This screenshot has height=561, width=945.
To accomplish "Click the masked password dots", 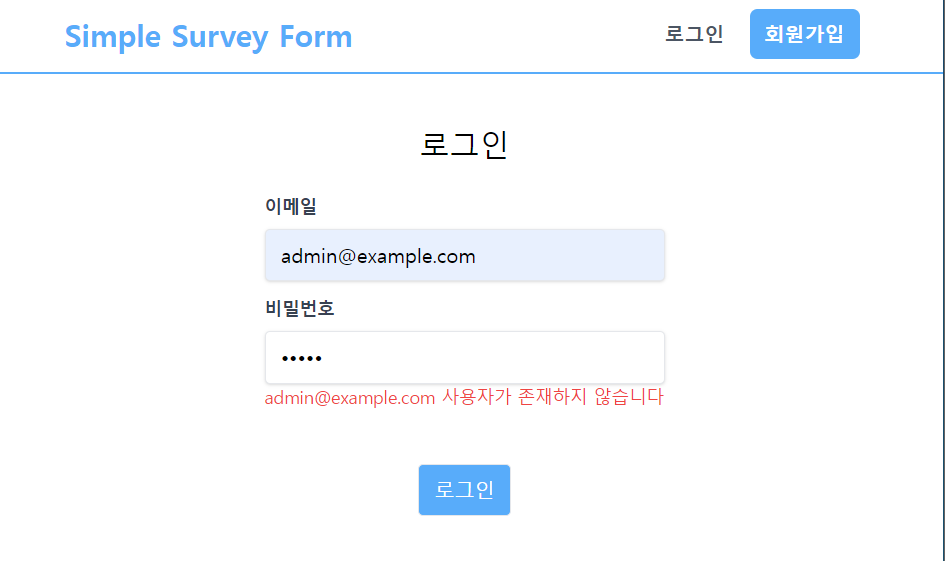I will pos(301,358).
